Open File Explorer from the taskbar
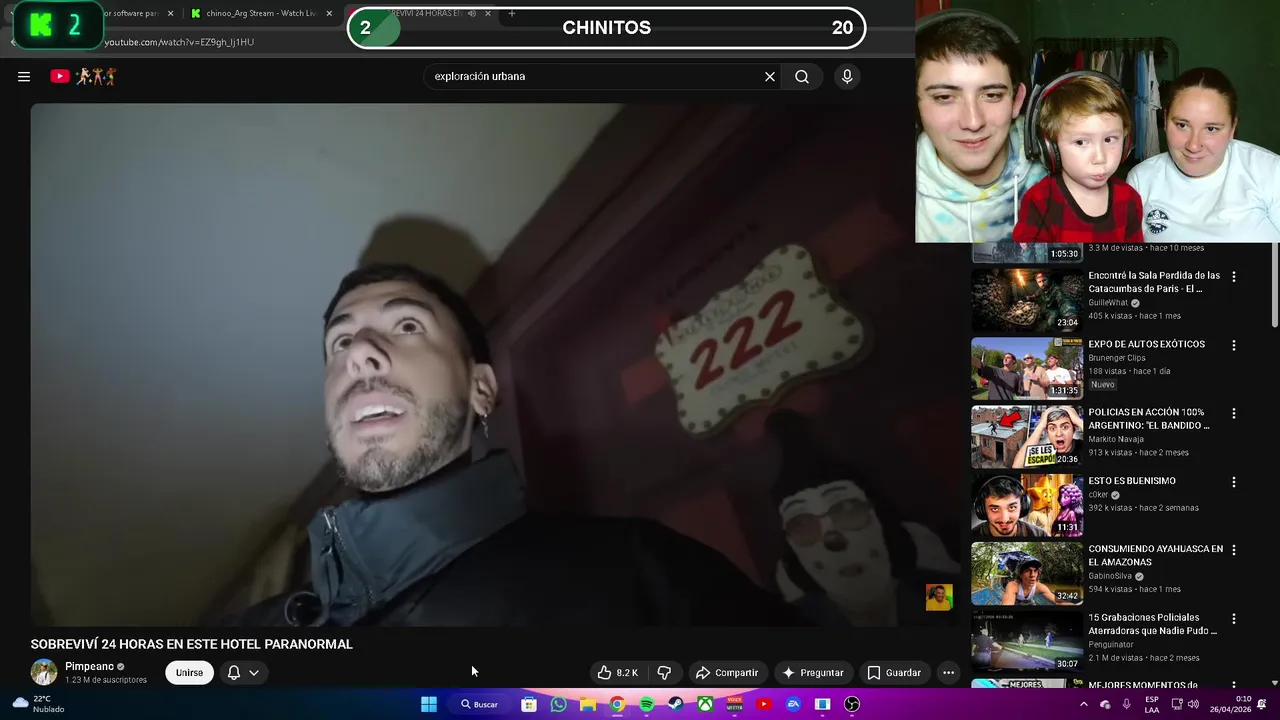 coord(588,704)
